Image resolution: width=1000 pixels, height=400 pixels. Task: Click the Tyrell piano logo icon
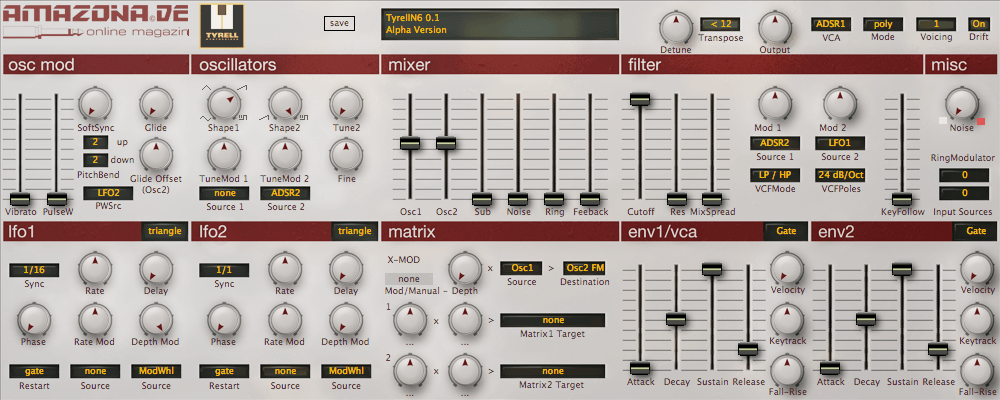click(221, 24)
